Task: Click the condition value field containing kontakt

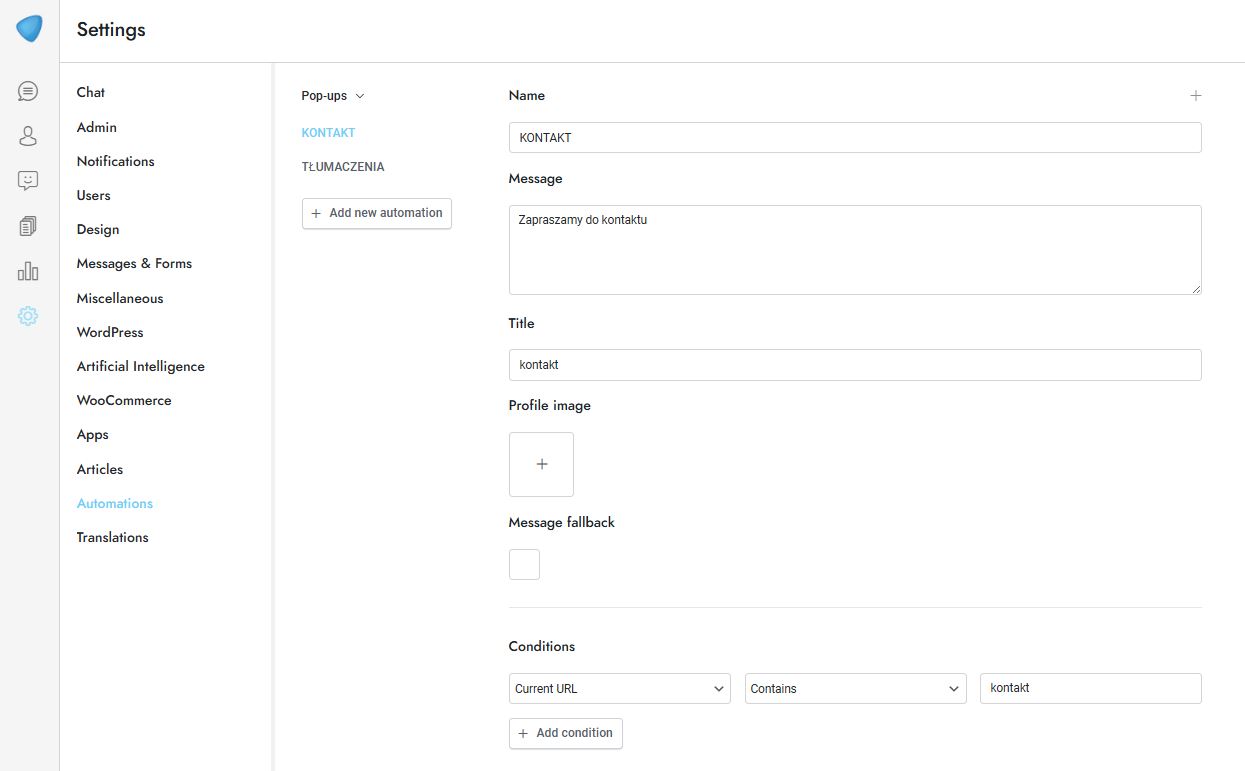Action: click(1090, 688)
